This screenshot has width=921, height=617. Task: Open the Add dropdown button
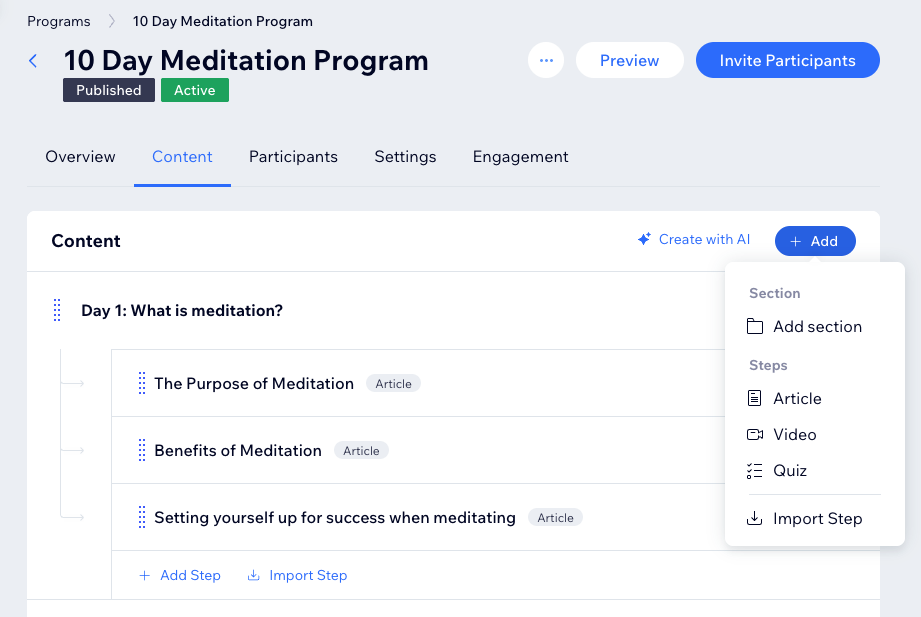(814, 241)
